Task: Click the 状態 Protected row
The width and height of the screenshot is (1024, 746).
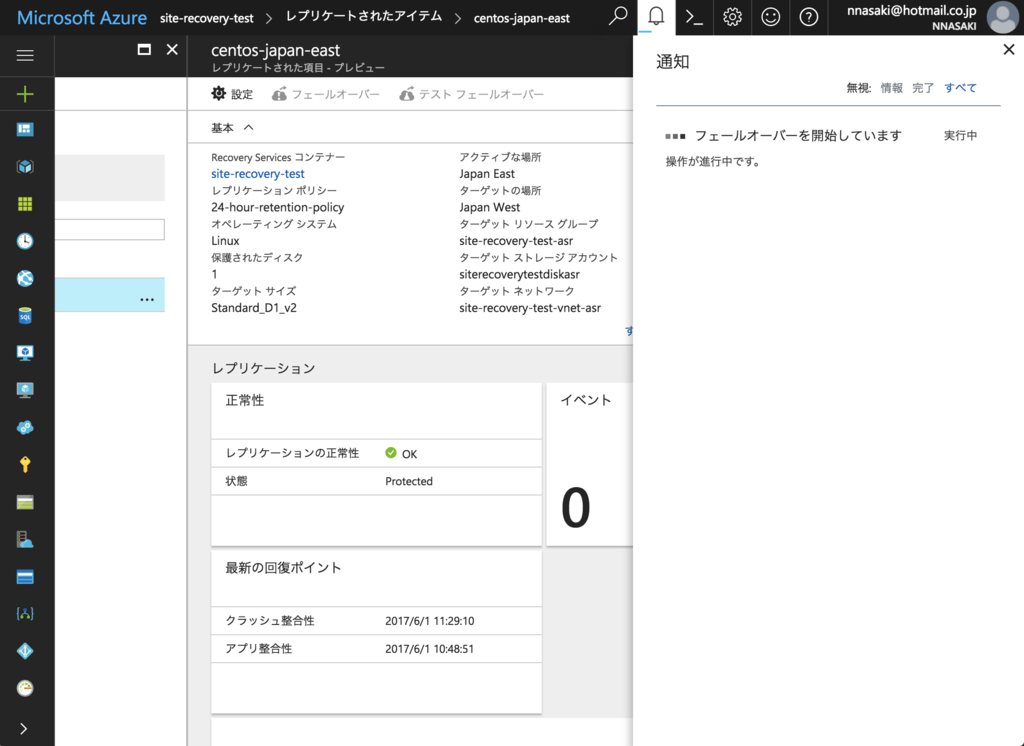Action: (x=376, y=481)
